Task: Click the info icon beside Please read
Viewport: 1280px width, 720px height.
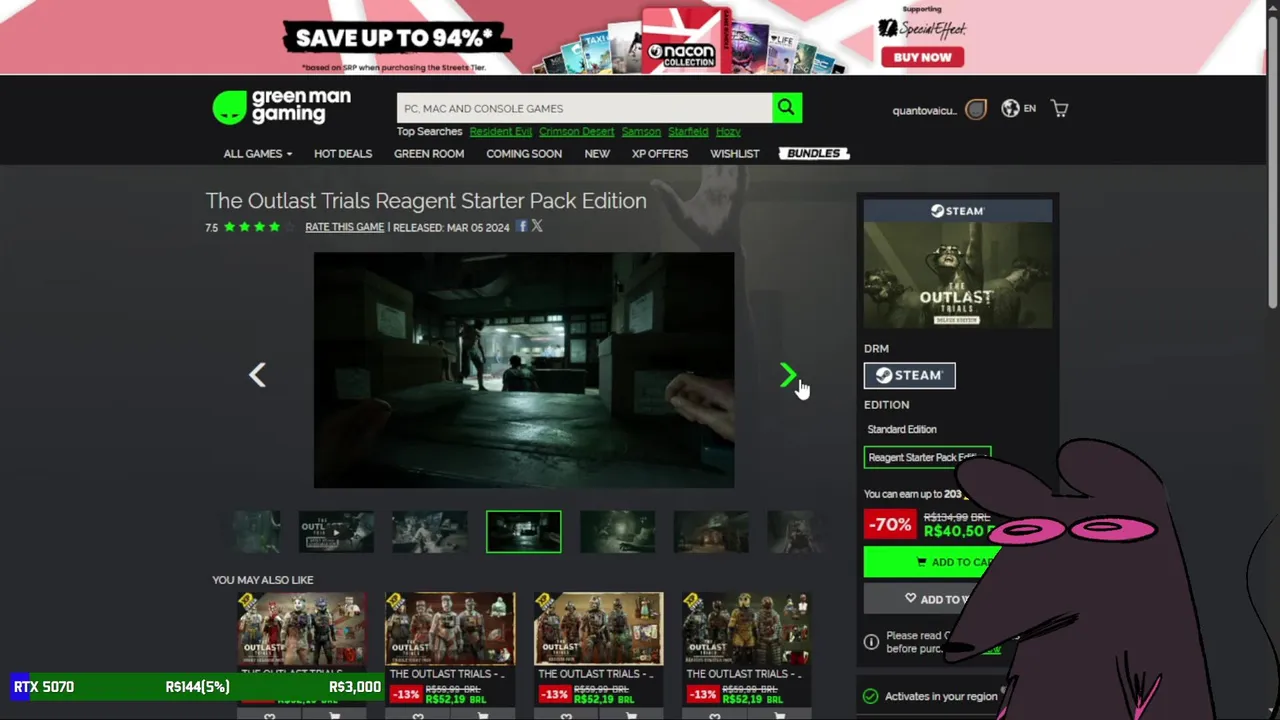Action: (871, 641)
